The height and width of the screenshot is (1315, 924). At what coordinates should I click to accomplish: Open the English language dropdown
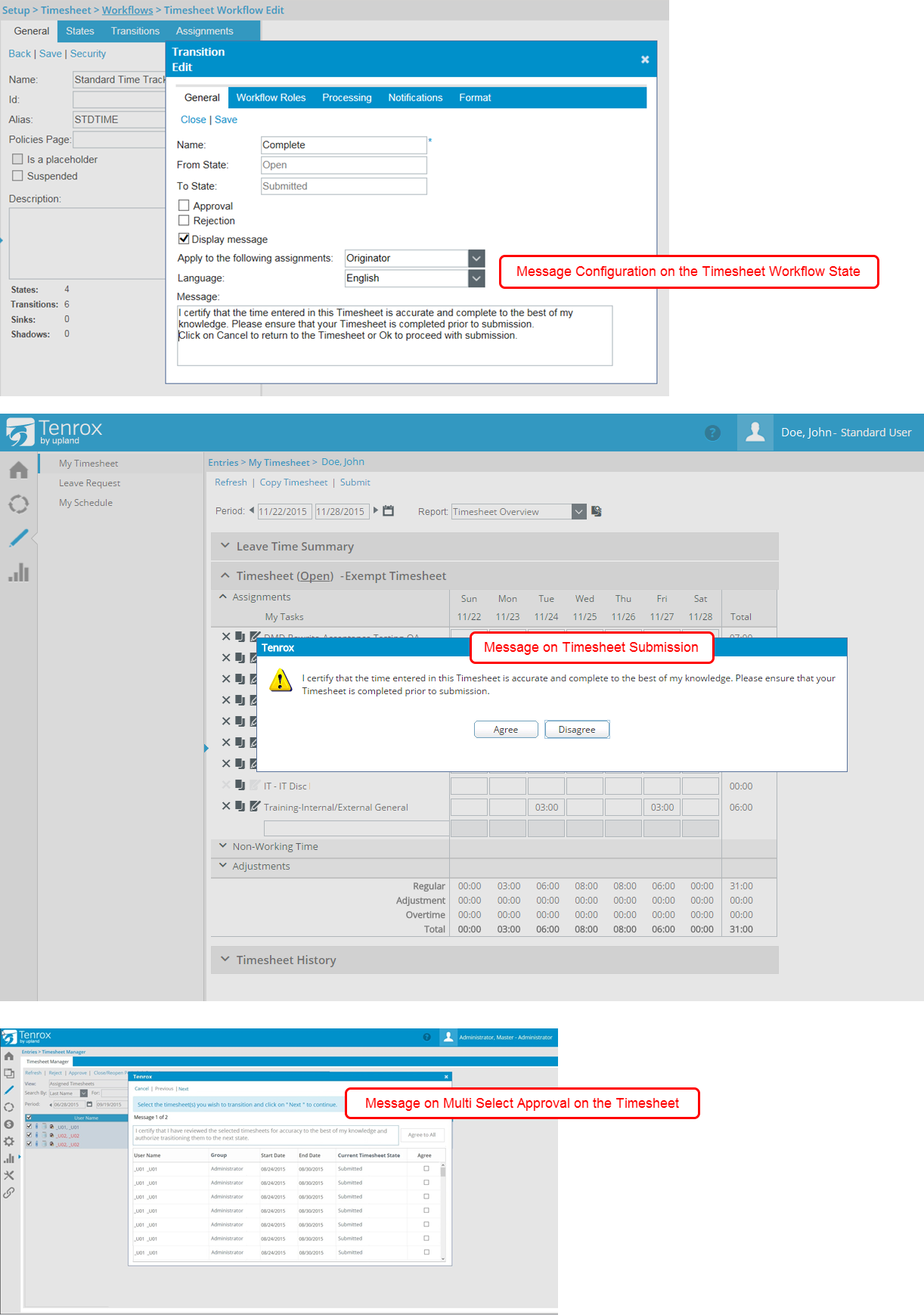click(476, 278)
